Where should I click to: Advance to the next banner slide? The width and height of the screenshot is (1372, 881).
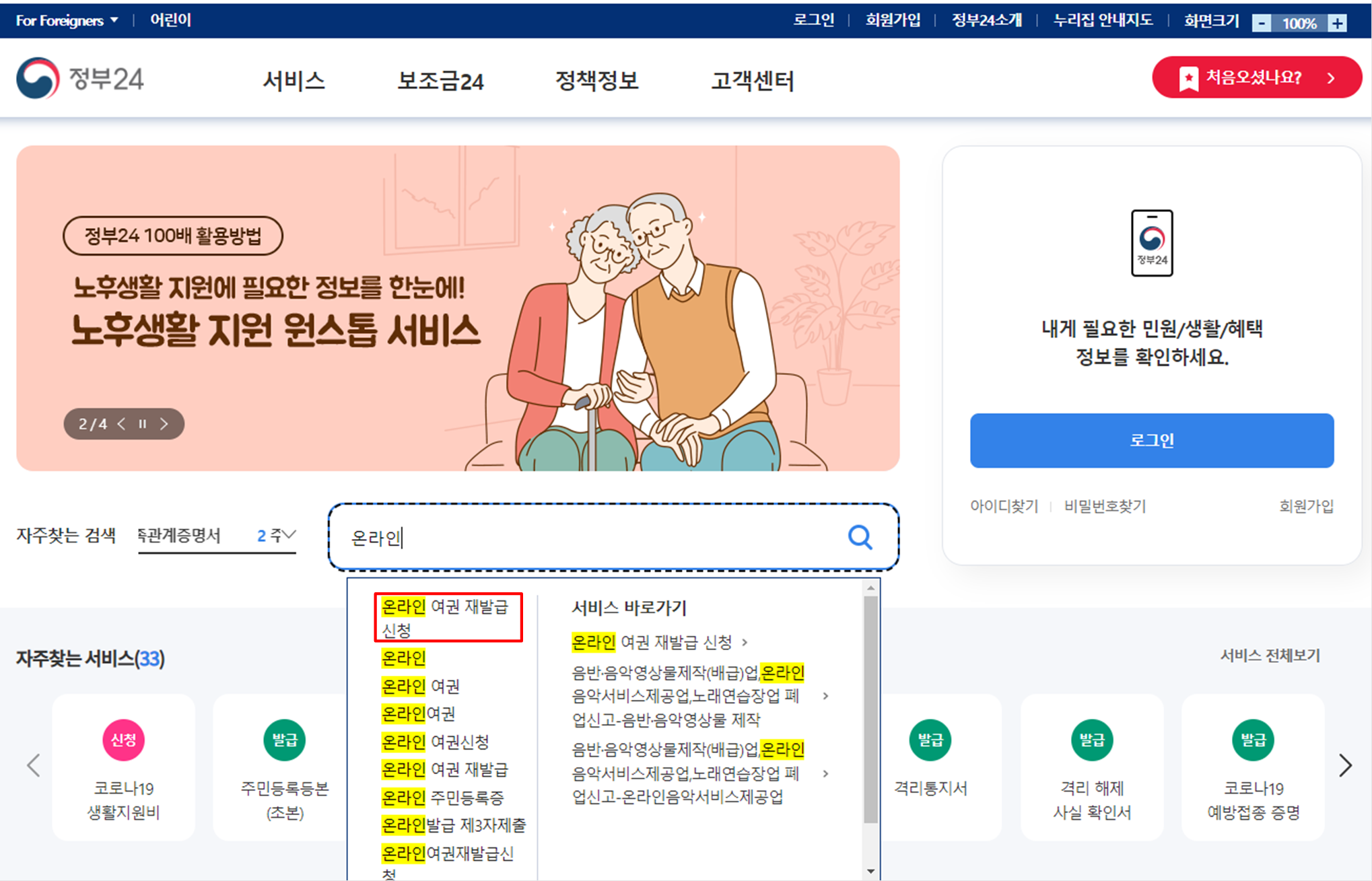(164, 424)
